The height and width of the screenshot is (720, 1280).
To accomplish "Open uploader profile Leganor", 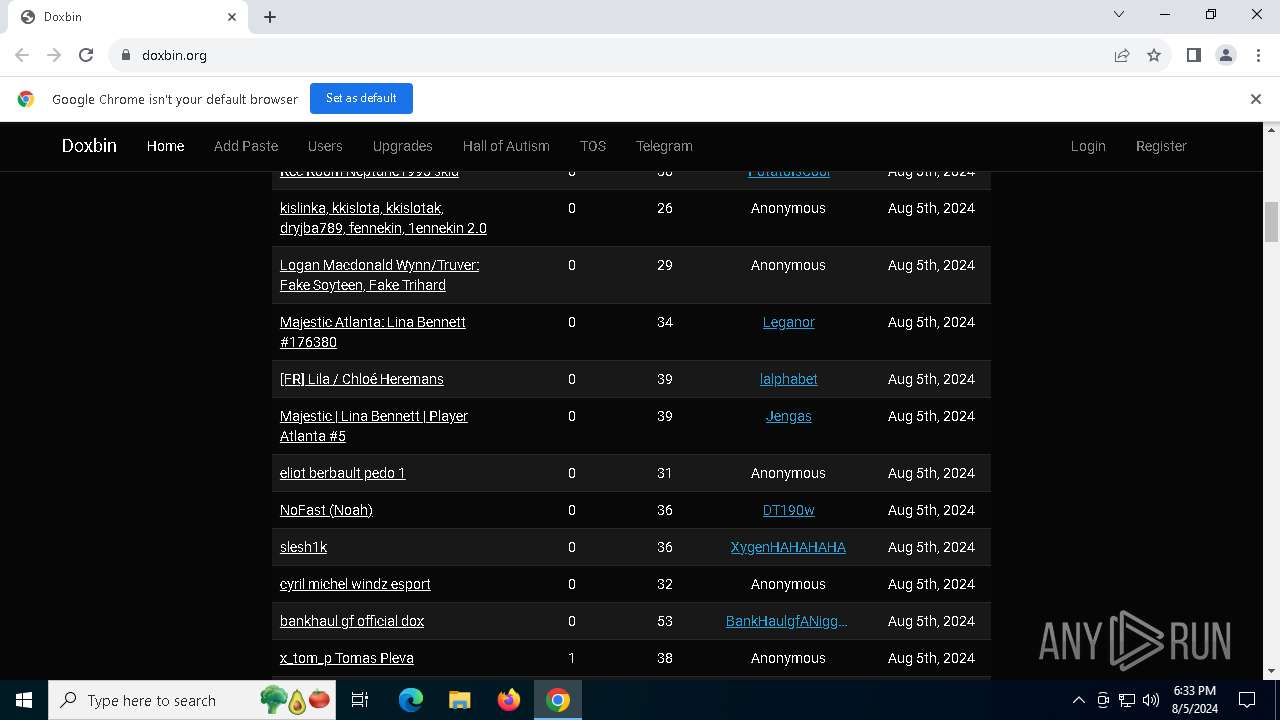I will (x=788, y=322).
